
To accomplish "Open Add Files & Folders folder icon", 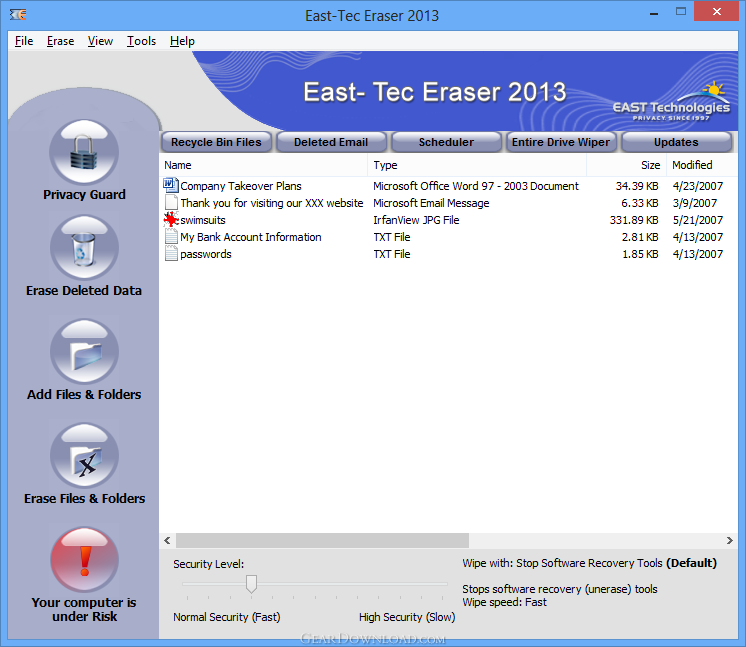I will (84, 351).
